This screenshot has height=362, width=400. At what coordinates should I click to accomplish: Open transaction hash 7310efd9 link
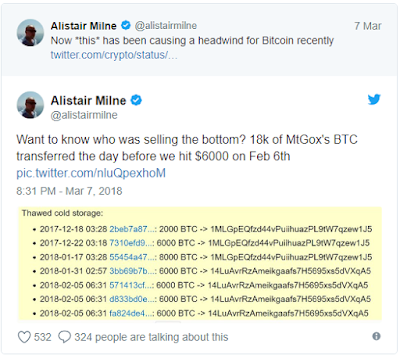(131, 243)
